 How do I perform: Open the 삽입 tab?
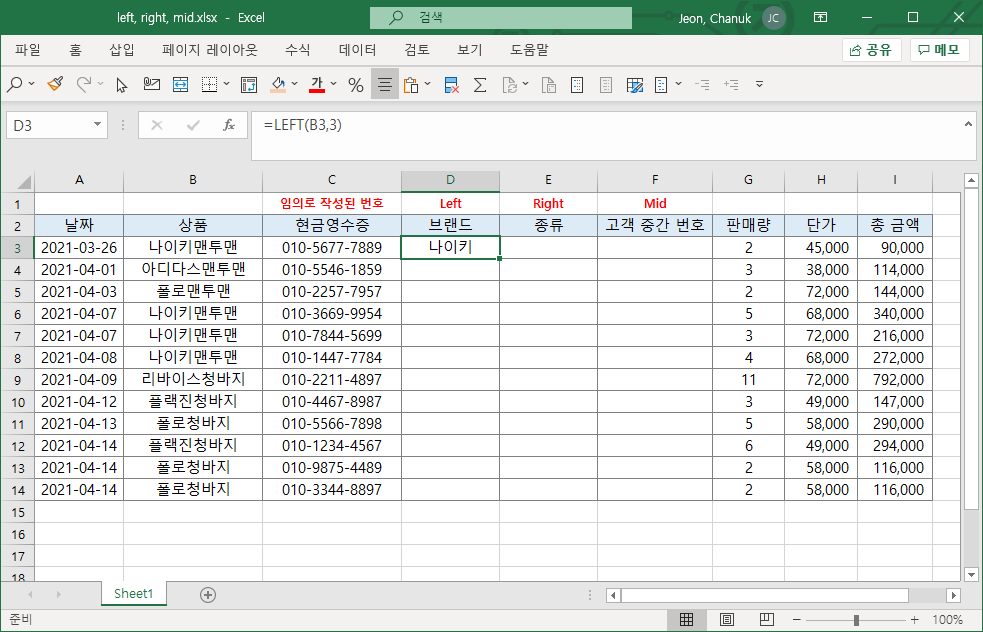pos(122,50)
